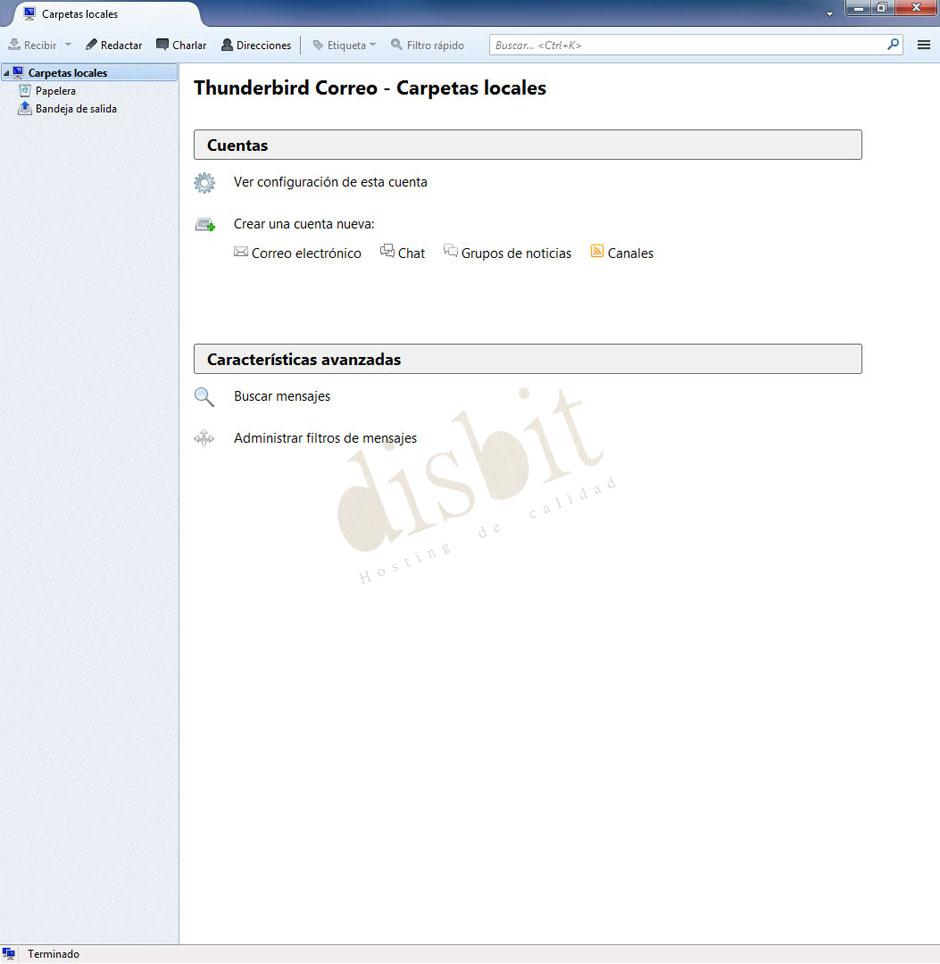Open the Recibir dropdown arrow

(x=68, y=44)
